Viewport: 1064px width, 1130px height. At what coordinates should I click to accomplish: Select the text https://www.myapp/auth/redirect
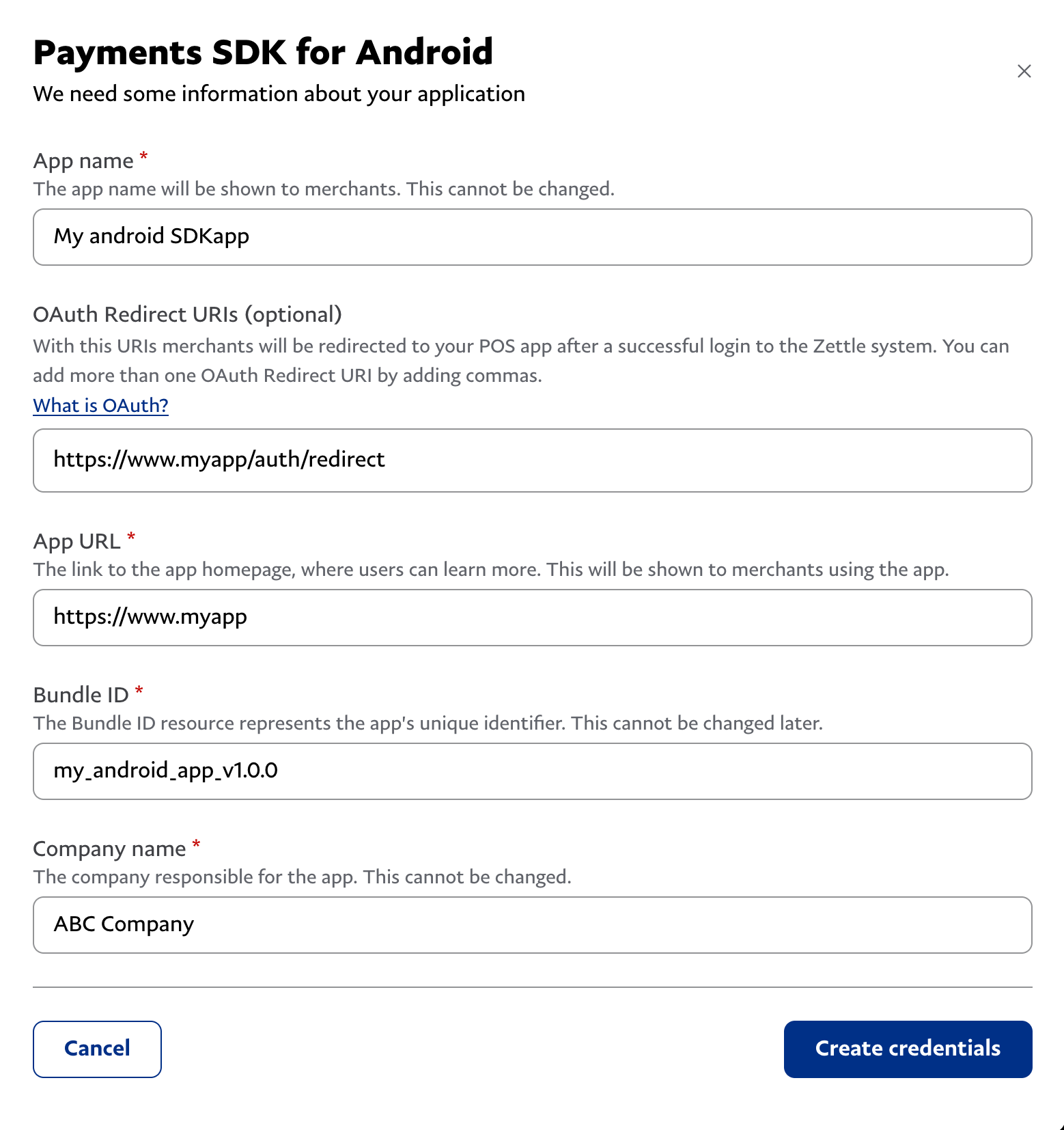[x=219, y=460]
